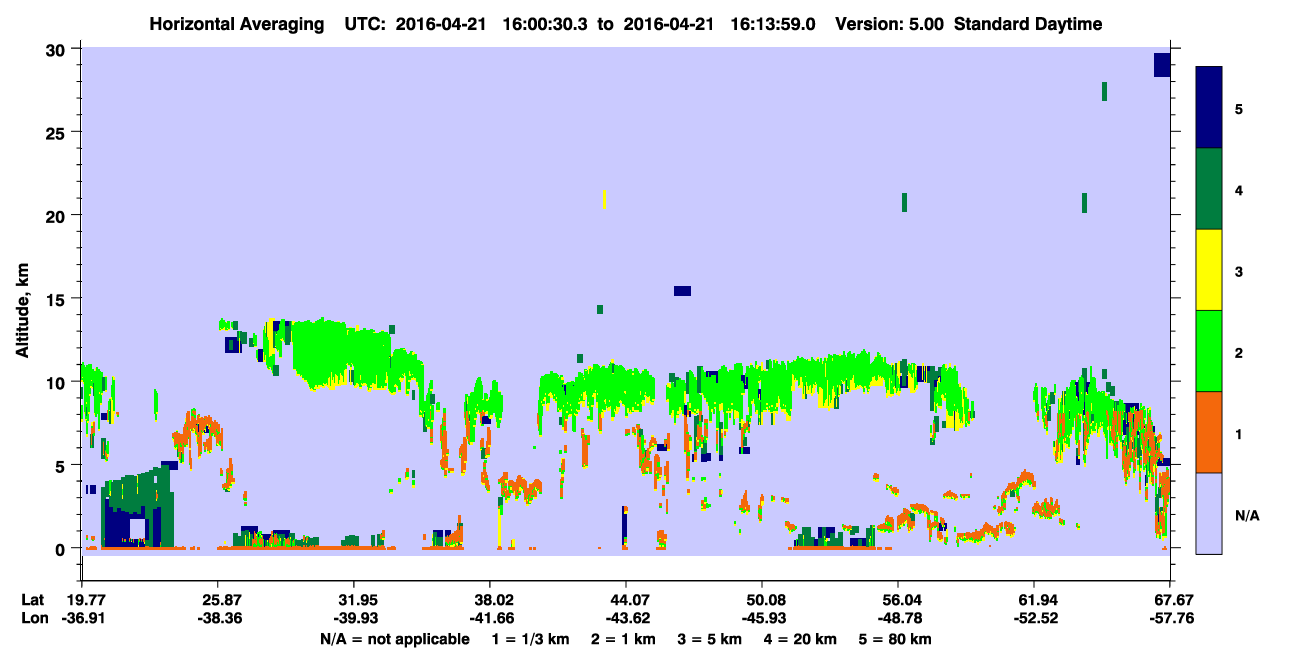Click the y-axis tick label '20'

tap(58, 216)
